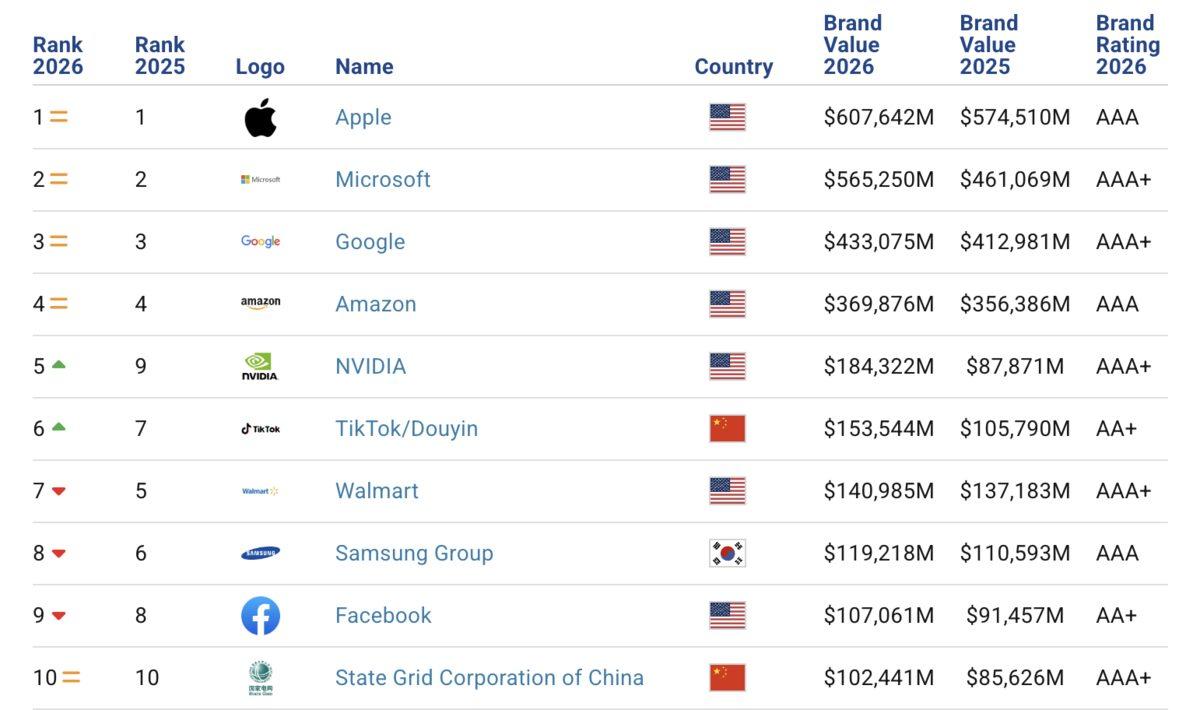Click the Amazon logo image
Image resolution: width=1200 pixels, height=710 pixels.
260,304
